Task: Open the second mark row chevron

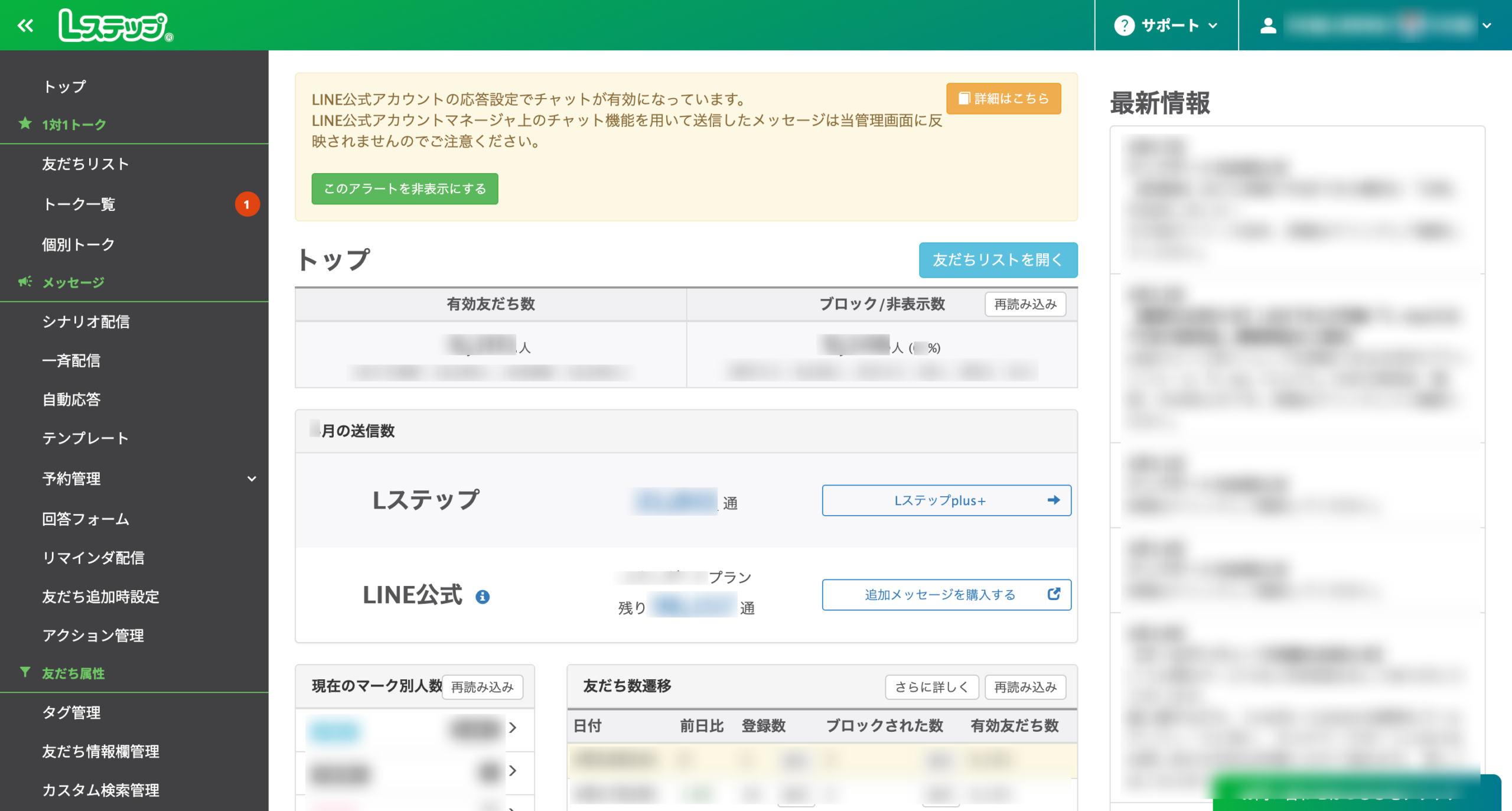Action: click(513, 770)
